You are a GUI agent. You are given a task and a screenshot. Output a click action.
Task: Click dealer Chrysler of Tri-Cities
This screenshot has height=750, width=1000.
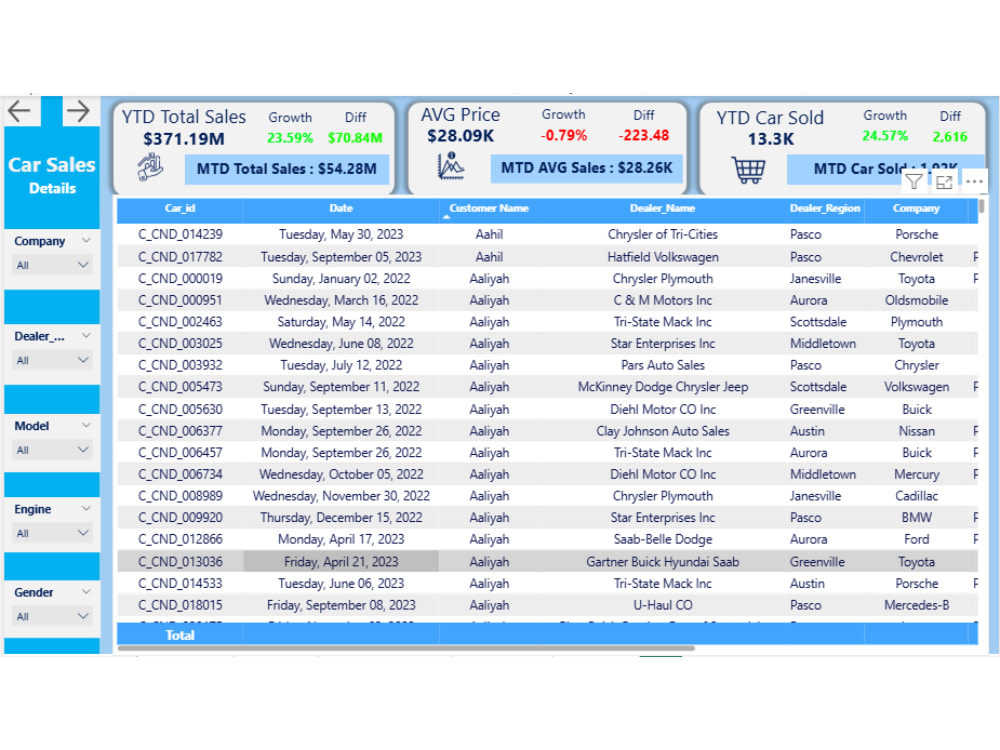pyautogui.click(x=663, y=234)
